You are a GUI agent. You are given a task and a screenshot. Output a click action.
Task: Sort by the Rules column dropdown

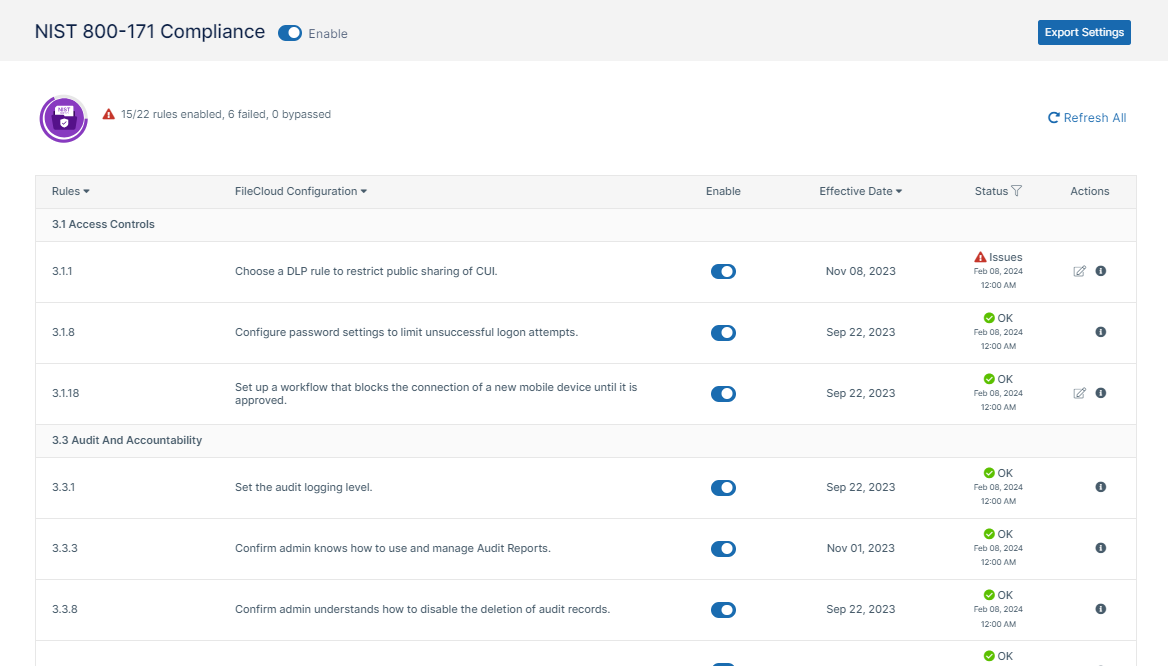tap(71, 191)
